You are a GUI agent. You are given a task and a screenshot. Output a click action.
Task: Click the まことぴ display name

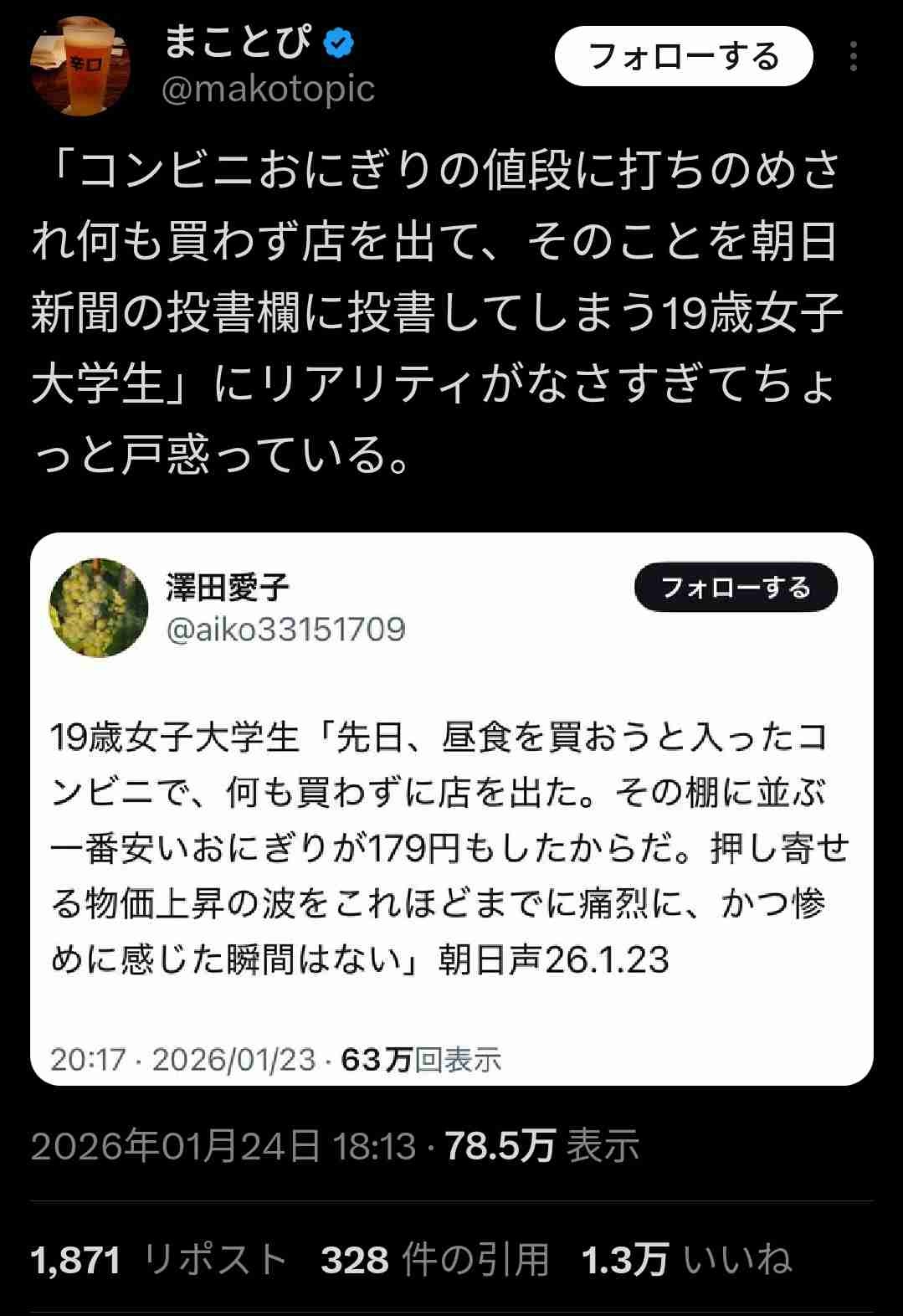(237, 43)
